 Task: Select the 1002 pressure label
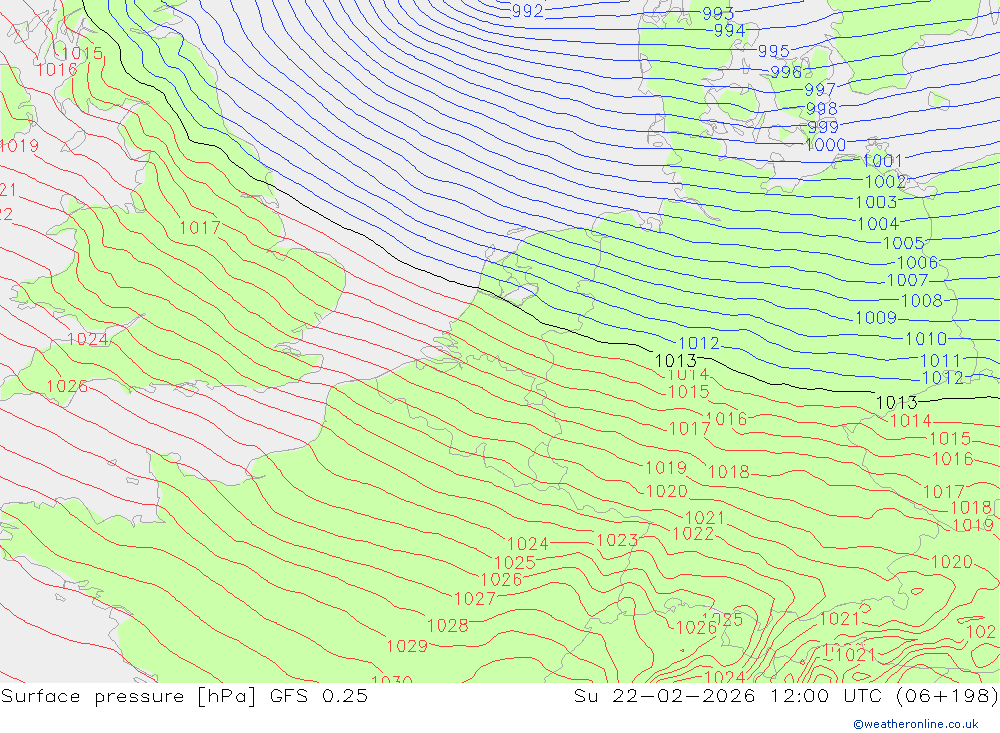click(885, 182)
